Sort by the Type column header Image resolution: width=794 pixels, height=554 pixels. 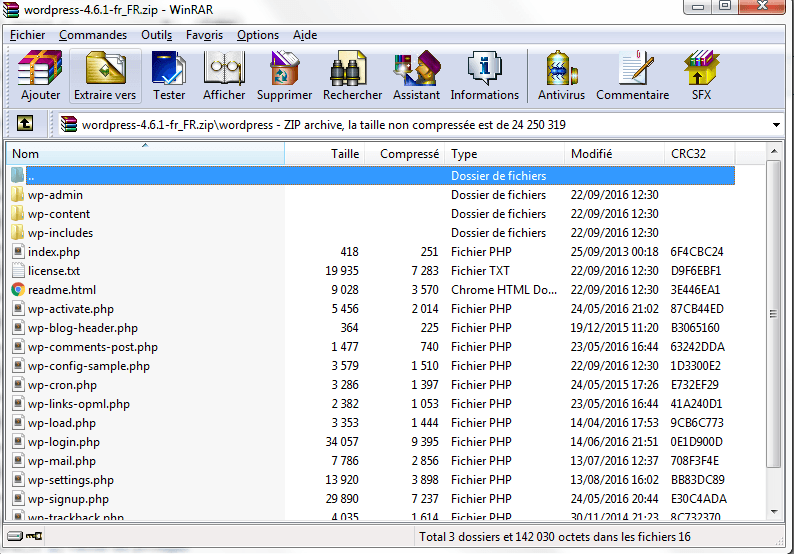(x=504, y=153)
